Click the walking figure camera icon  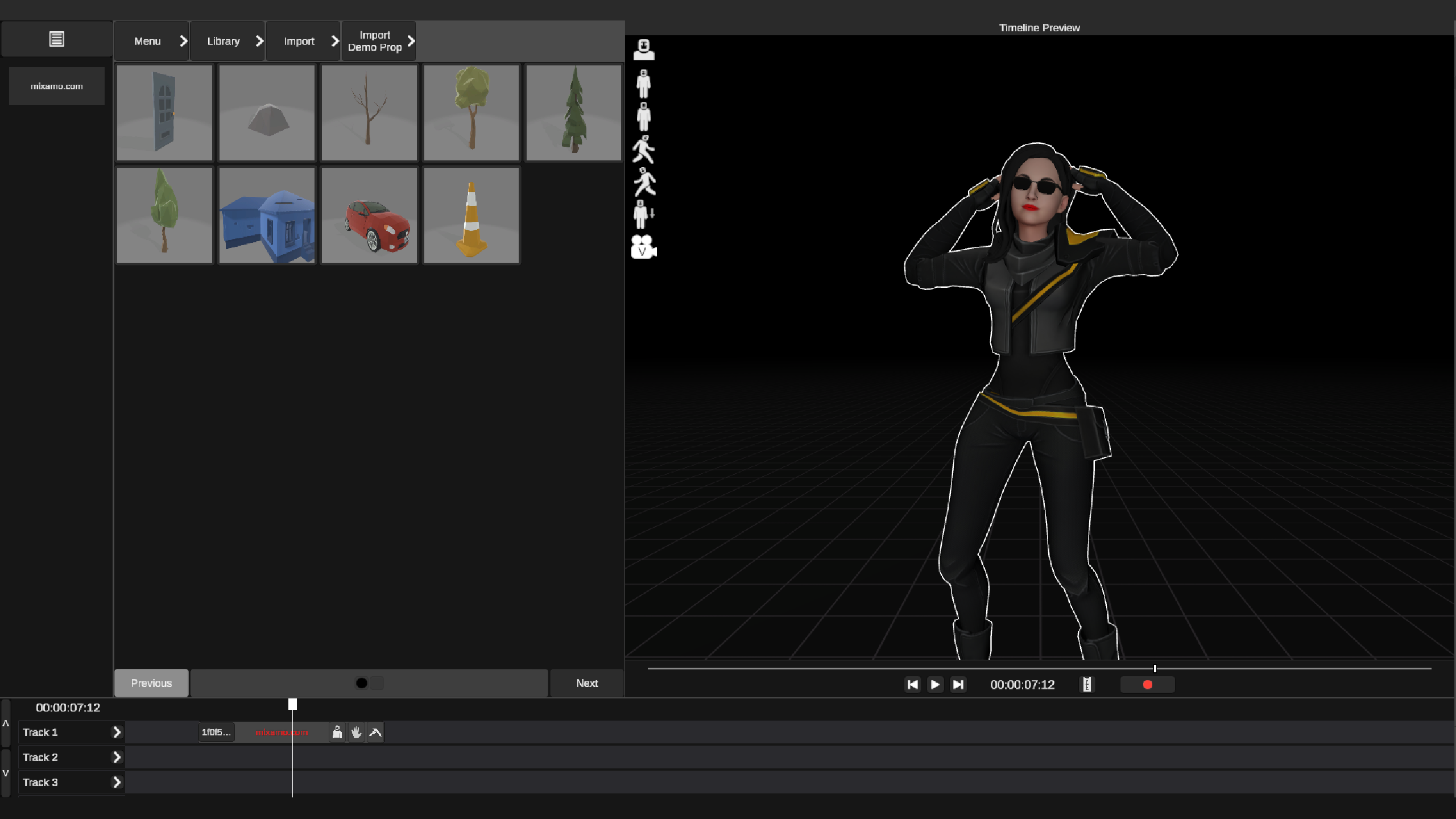point(644,150)
